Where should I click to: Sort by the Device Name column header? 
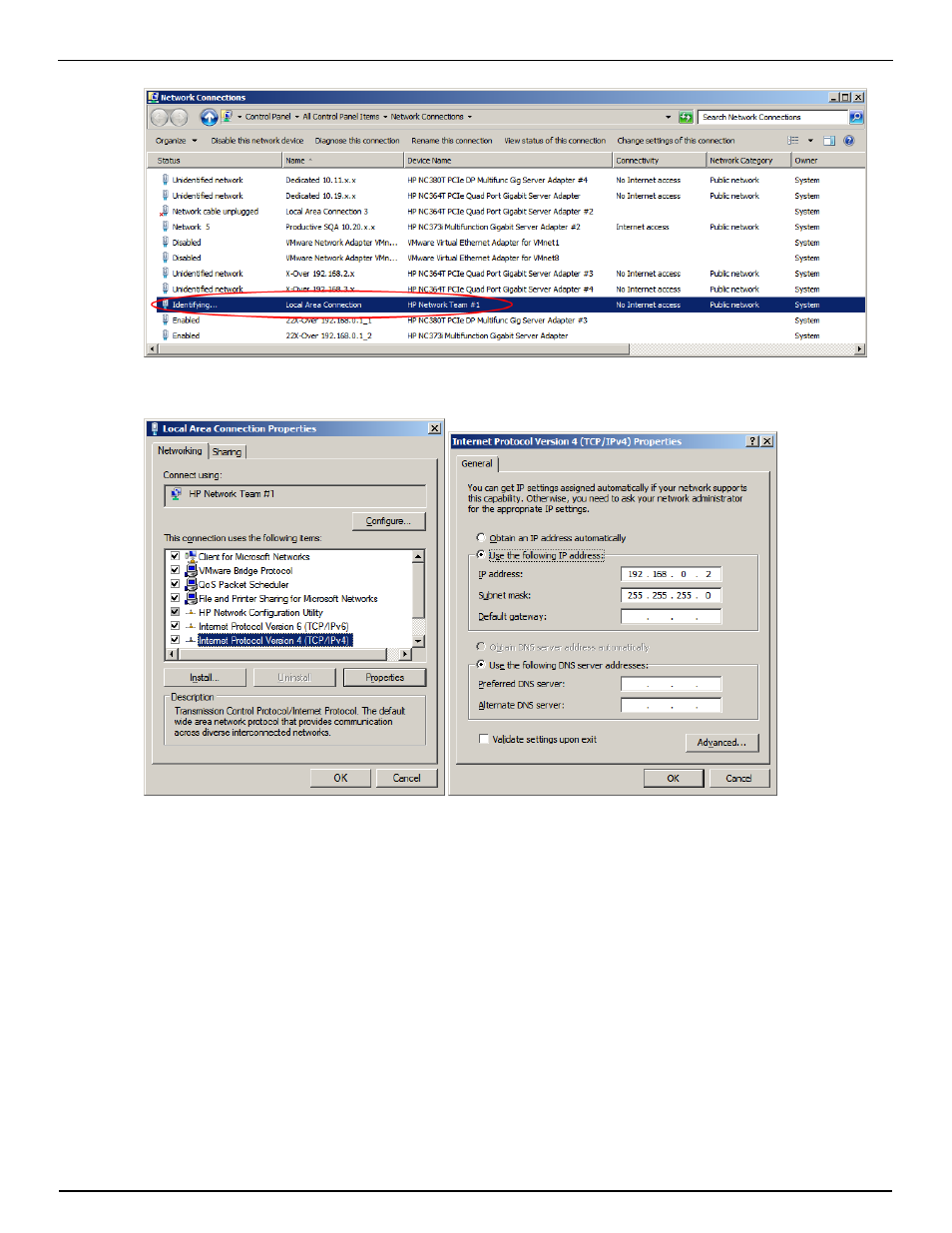click(x=507, y=160)
